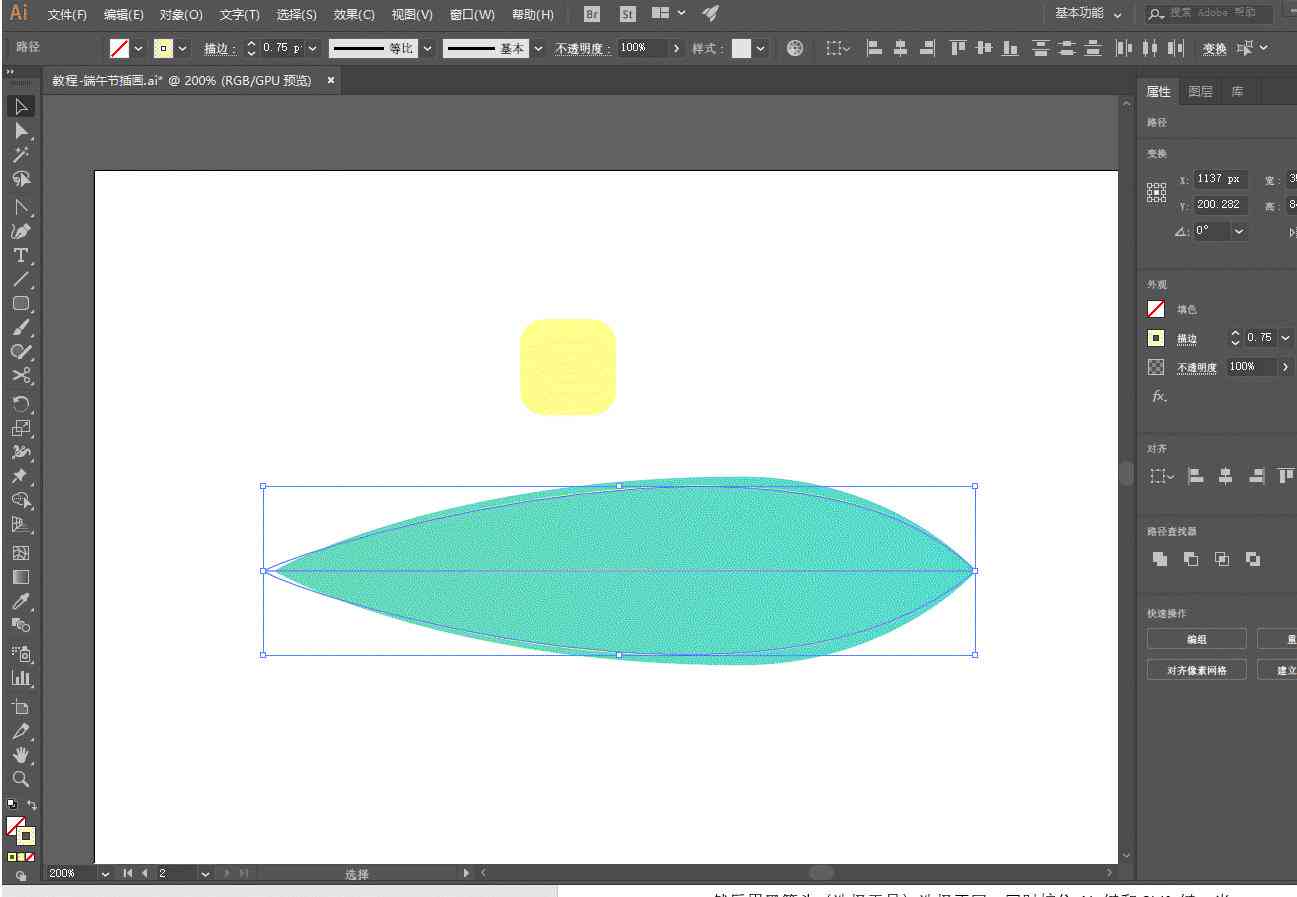This screenshot has width=1297, height=897.
Task: Click vertical align top in control bar
Action: 958,48
